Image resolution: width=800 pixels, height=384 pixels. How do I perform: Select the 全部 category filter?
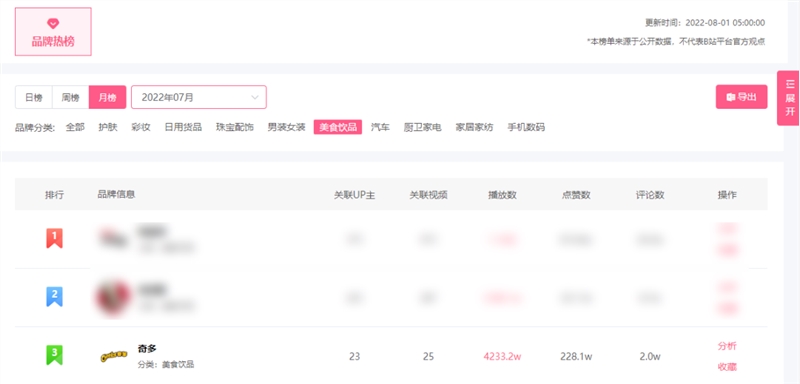tap(75, 127)
